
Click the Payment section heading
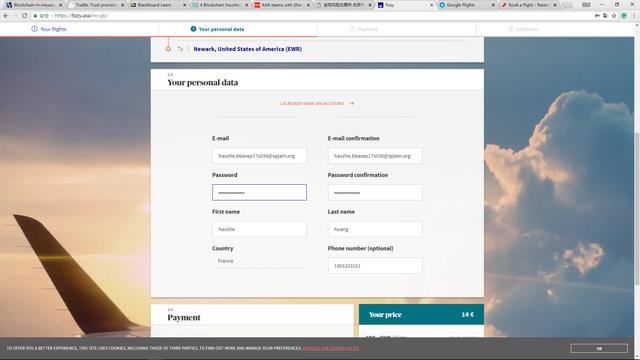184,318
